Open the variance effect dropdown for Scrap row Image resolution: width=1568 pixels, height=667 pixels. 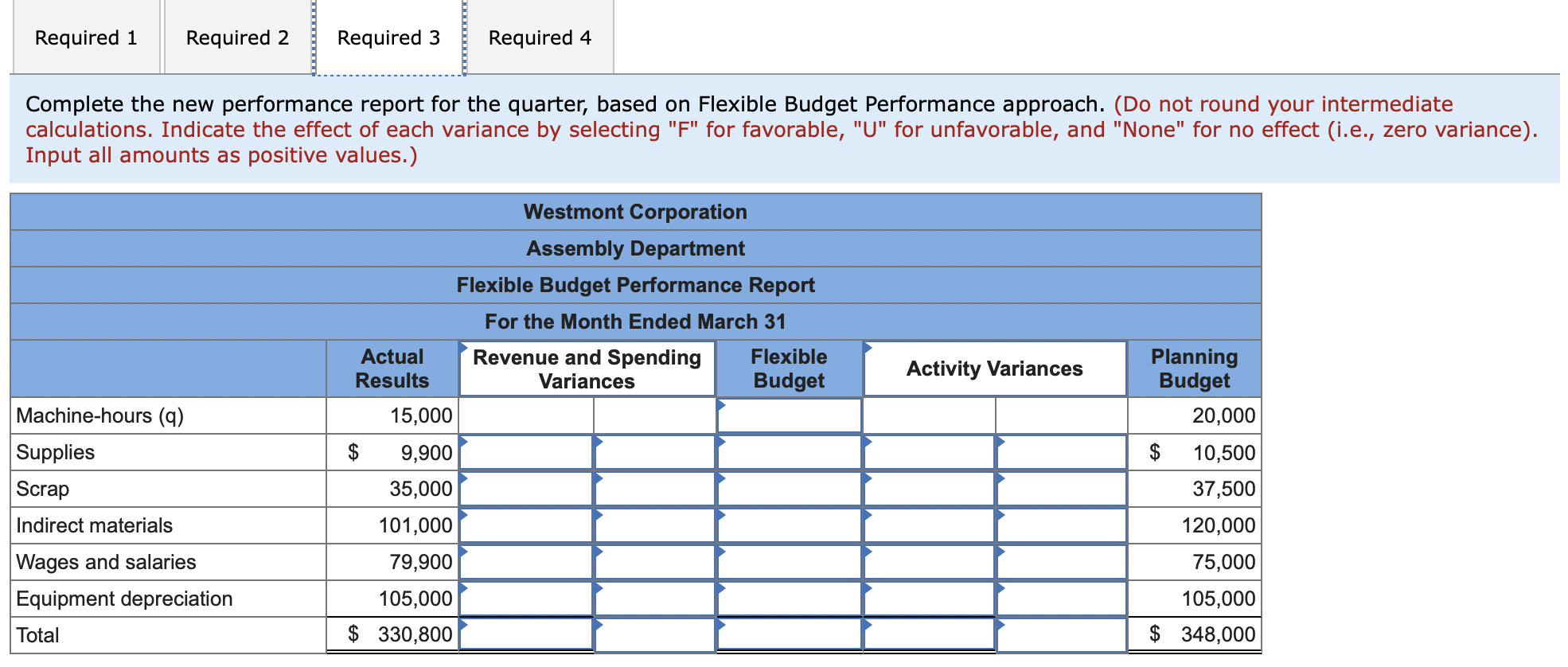653,488
